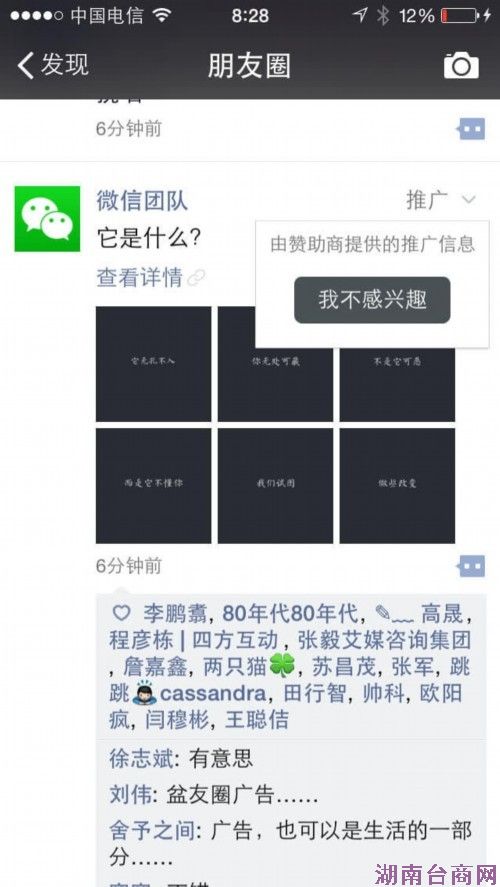The height and width of the screenshot is (887, 500).
Task: Open middle bottom ad image 我们试图
Action: coord(275,486)
